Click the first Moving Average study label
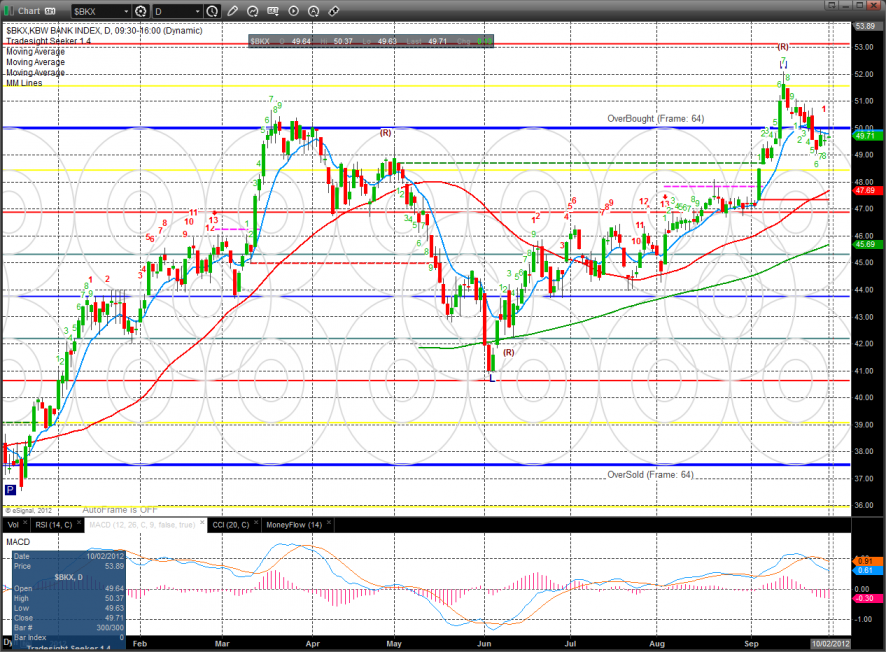Screen dimensions: 886x652 coord(36,51)
